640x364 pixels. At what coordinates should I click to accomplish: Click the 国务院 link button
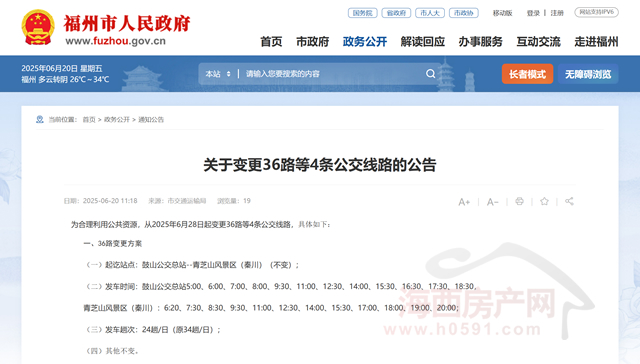tap(362, 13)
